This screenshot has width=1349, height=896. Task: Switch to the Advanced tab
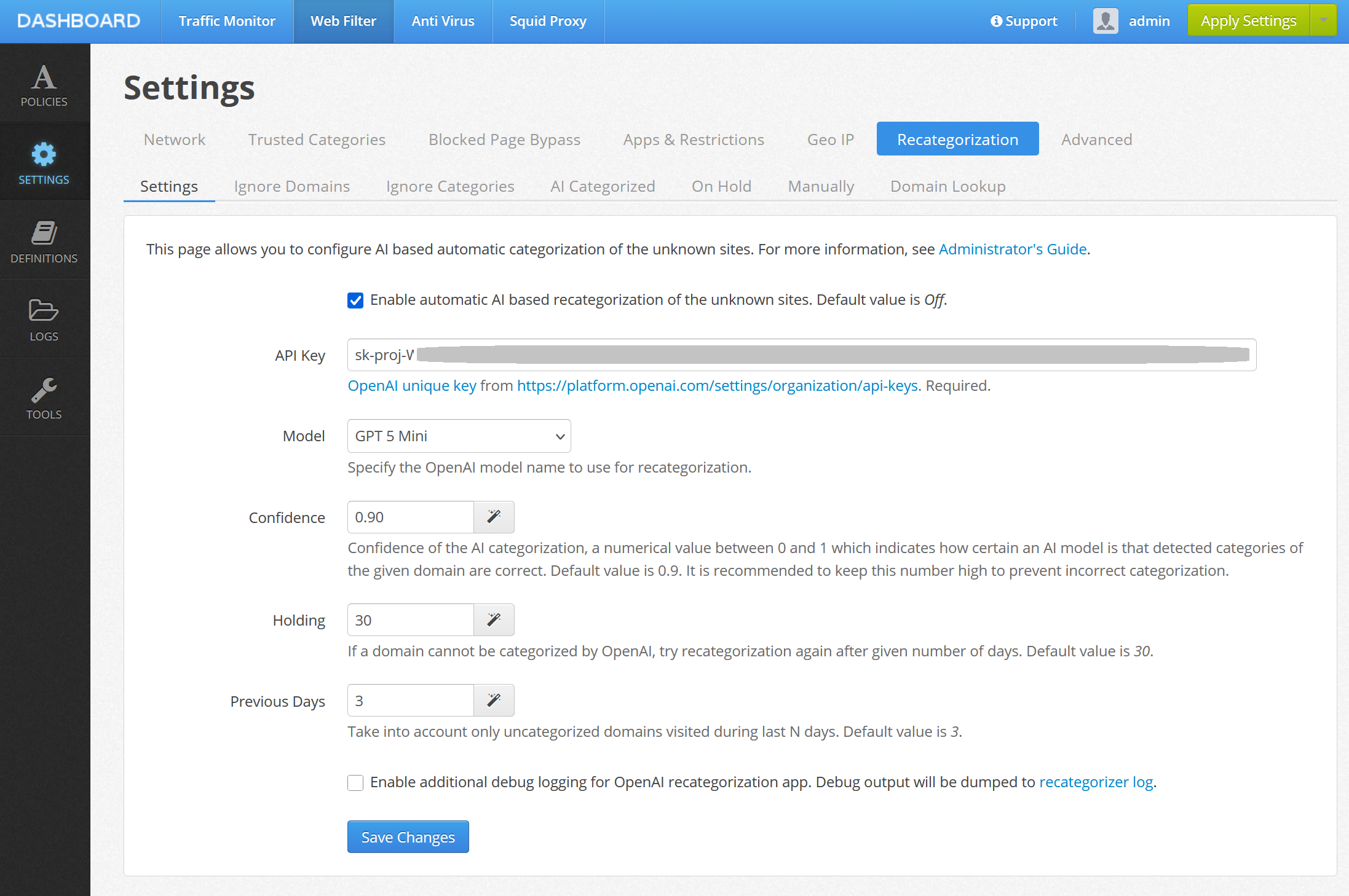pyautogui.click(x=1096, y=140)
